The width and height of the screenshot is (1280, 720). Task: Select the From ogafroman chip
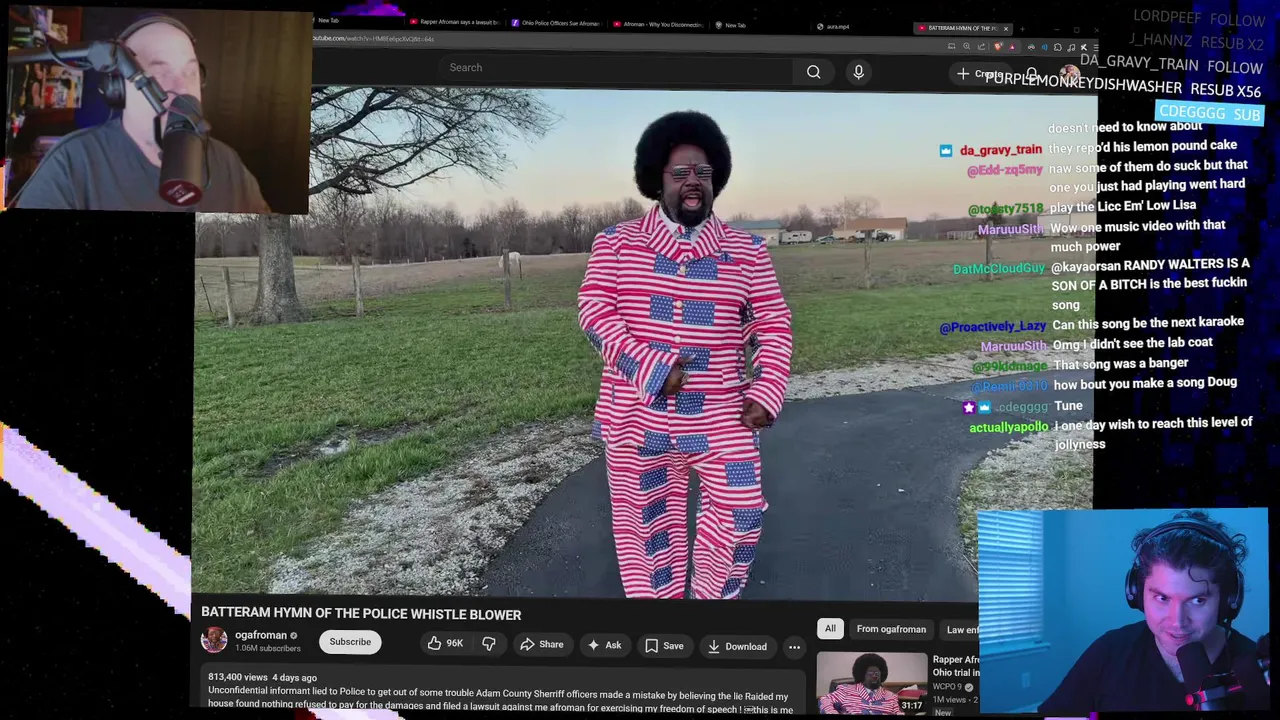point(891,629)
